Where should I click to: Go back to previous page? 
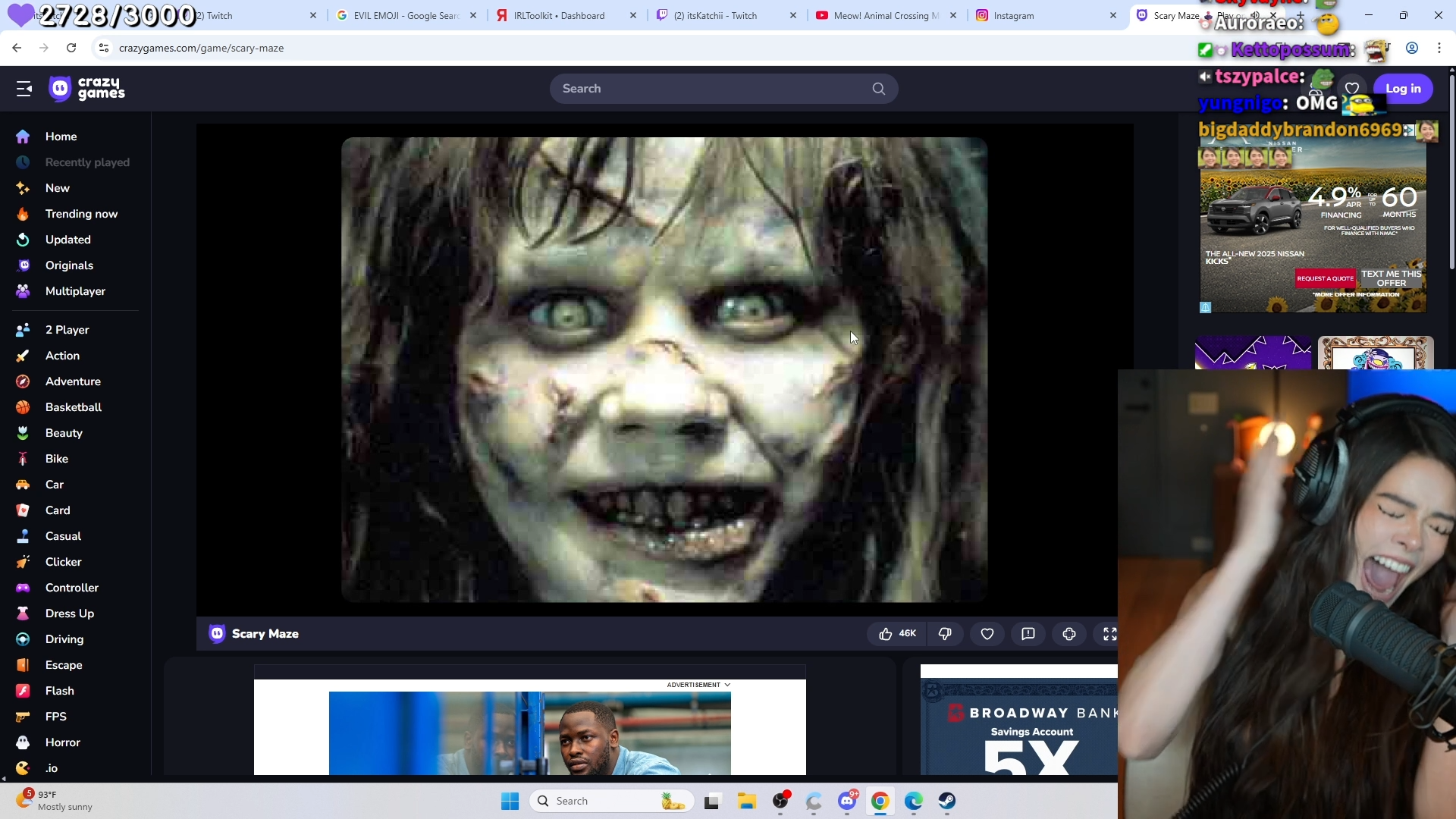pos(17,48)
